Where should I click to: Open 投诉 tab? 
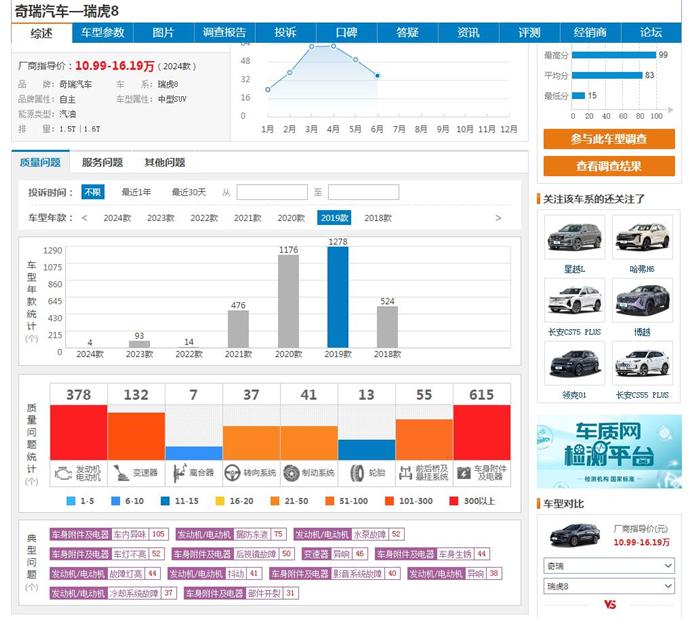285,33
